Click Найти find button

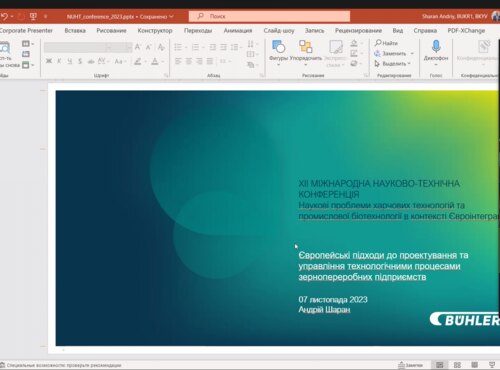(x=386, y=43)
